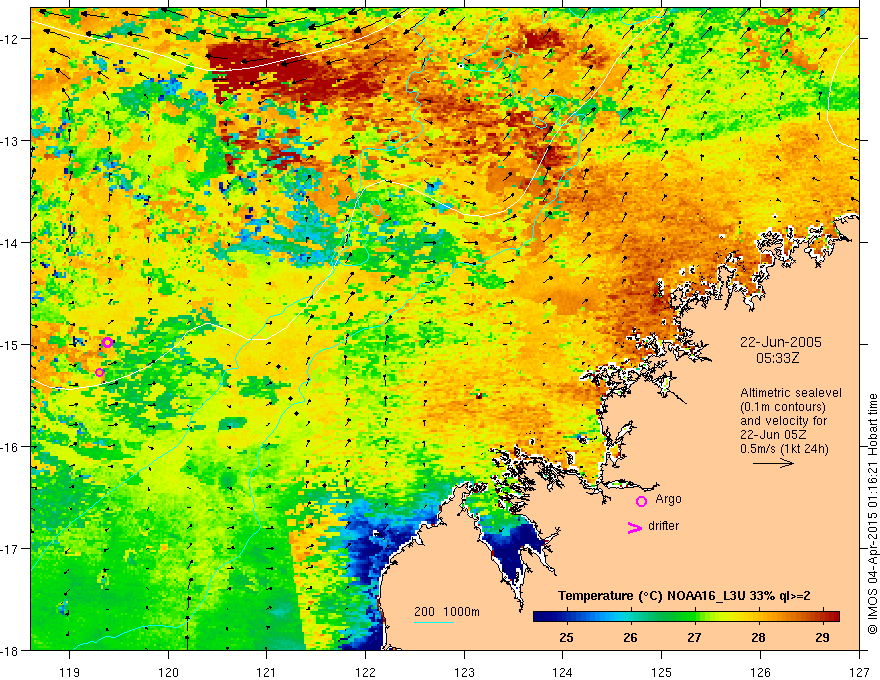Click the '-16' latitude axis label
This screenshot has width=880, height=680.
[11, 447]
